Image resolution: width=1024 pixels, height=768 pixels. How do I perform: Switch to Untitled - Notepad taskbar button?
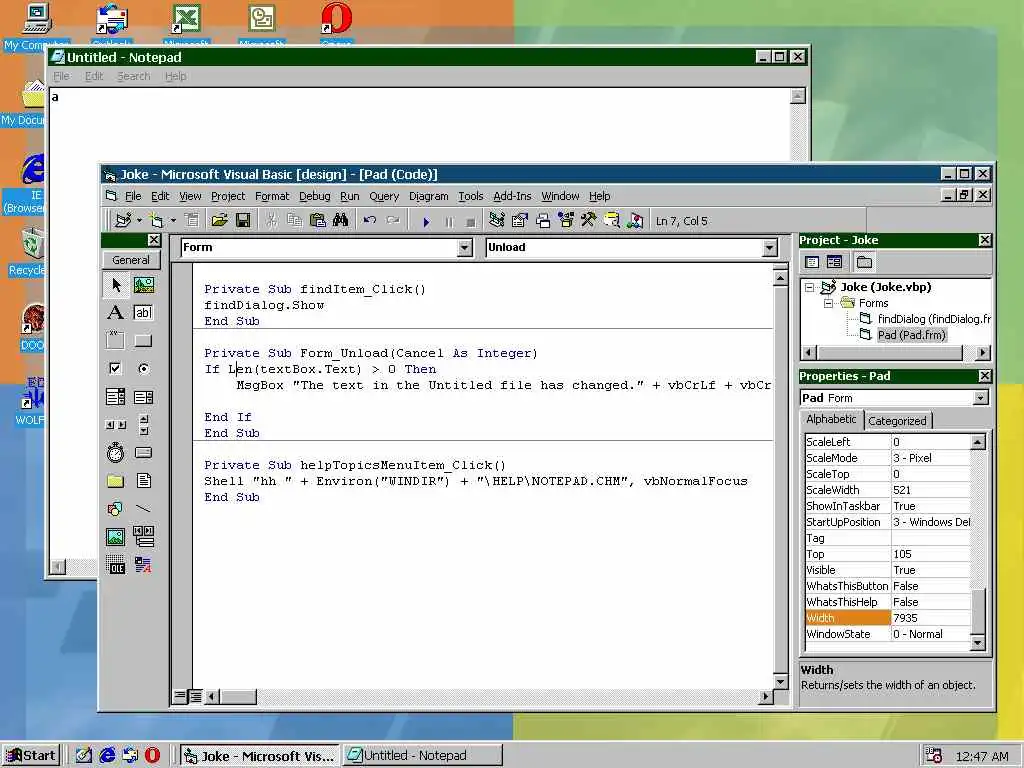pyautogui.click(x=423, y=756)
